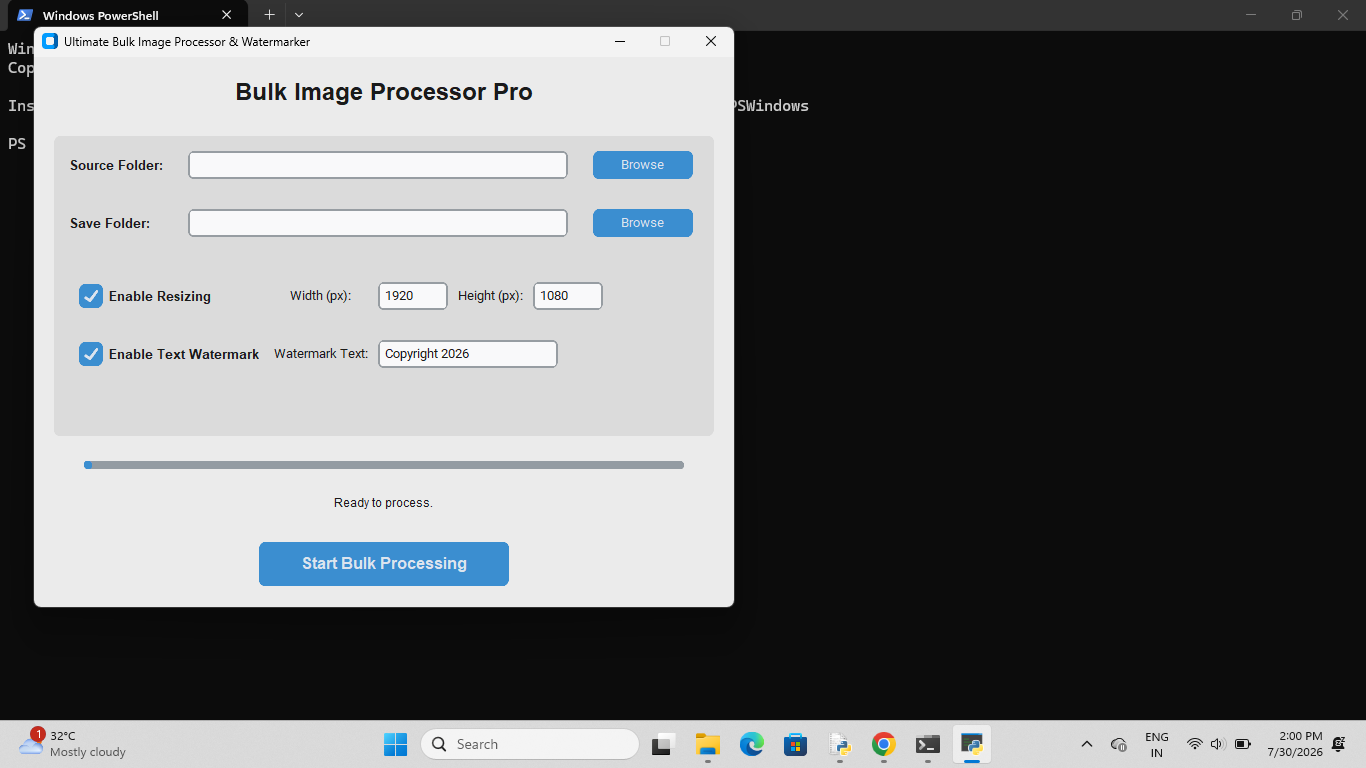Image resolution: width=1366 pixels, height=768 pixels.
Task: Start Bulk Processing
Action: click(x=384, y=564)
